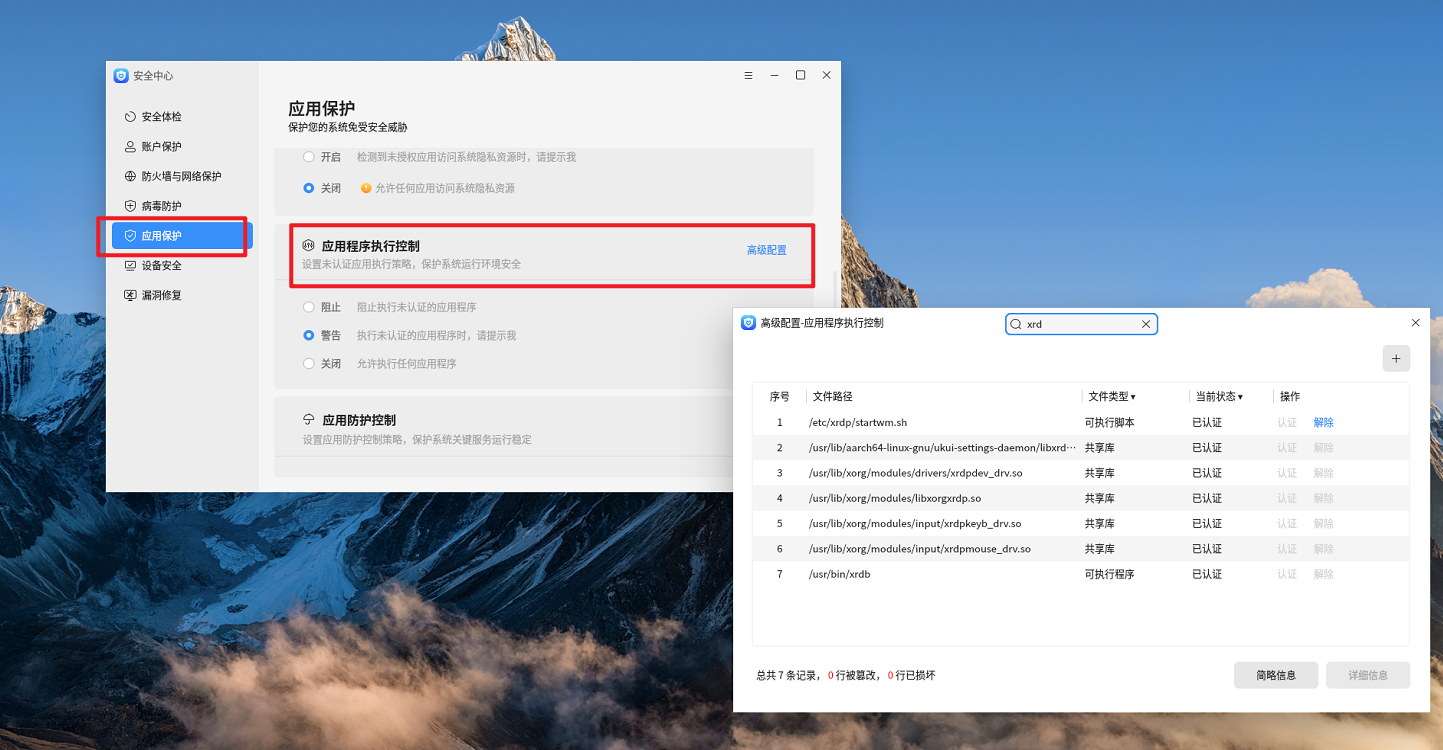The width and height of the screenshot is (1443, 750).
Task: Open the 安全中心 hamburger menu
Action: coord(748,76)
